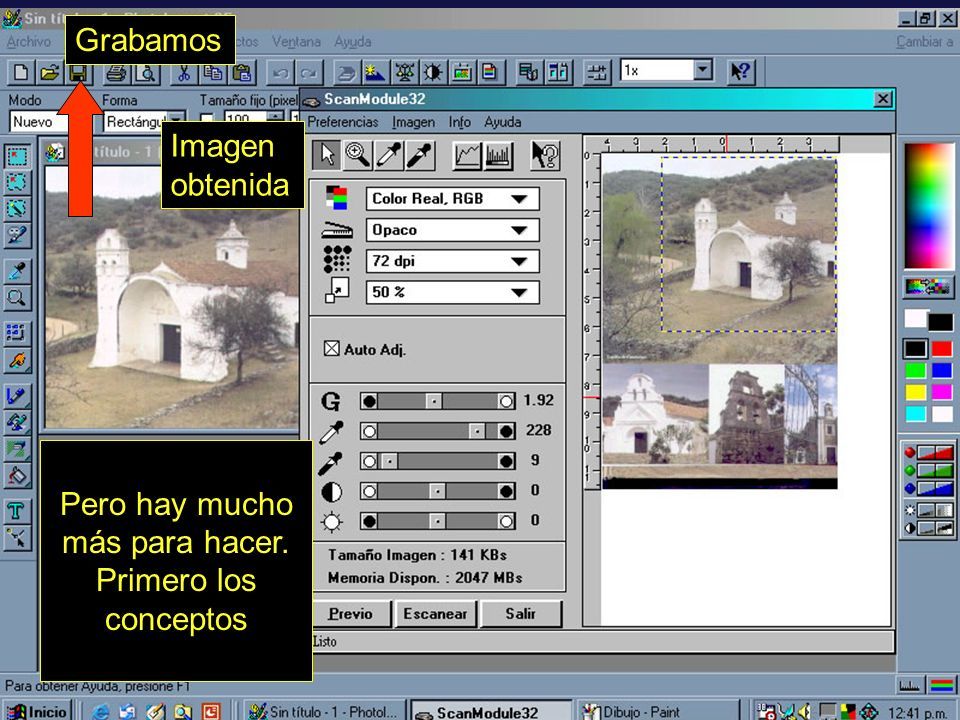Select the magnifier zoom tool in left toolbox
The height and width of the screenshot is (720, 960).
[x=17, y=298]
